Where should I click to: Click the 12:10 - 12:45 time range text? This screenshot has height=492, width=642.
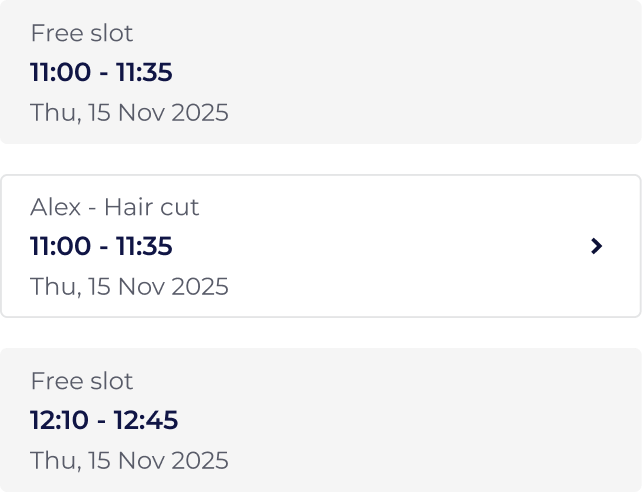(104, 420)
